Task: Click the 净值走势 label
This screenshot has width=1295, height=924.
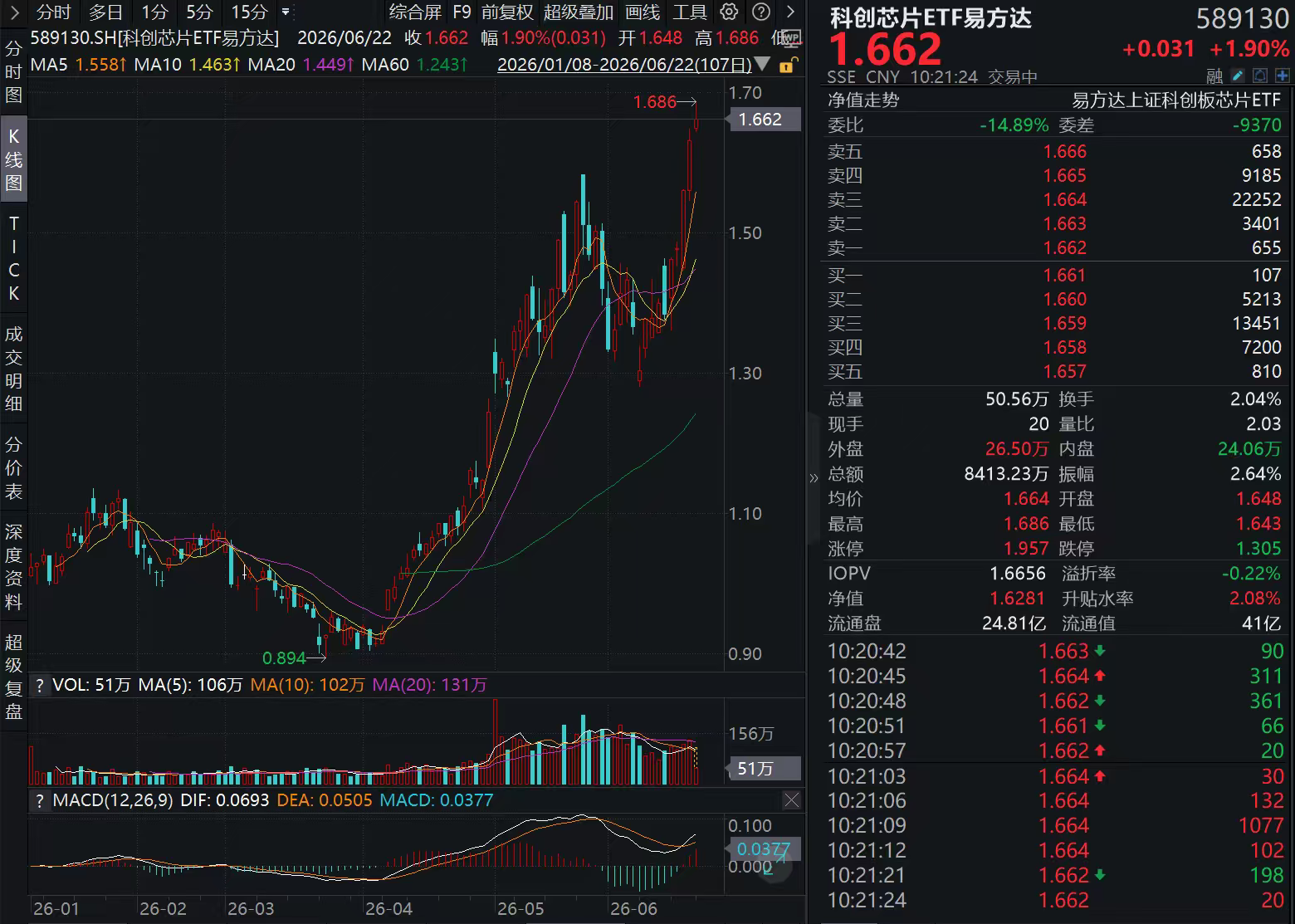Action: click(863, 100)
